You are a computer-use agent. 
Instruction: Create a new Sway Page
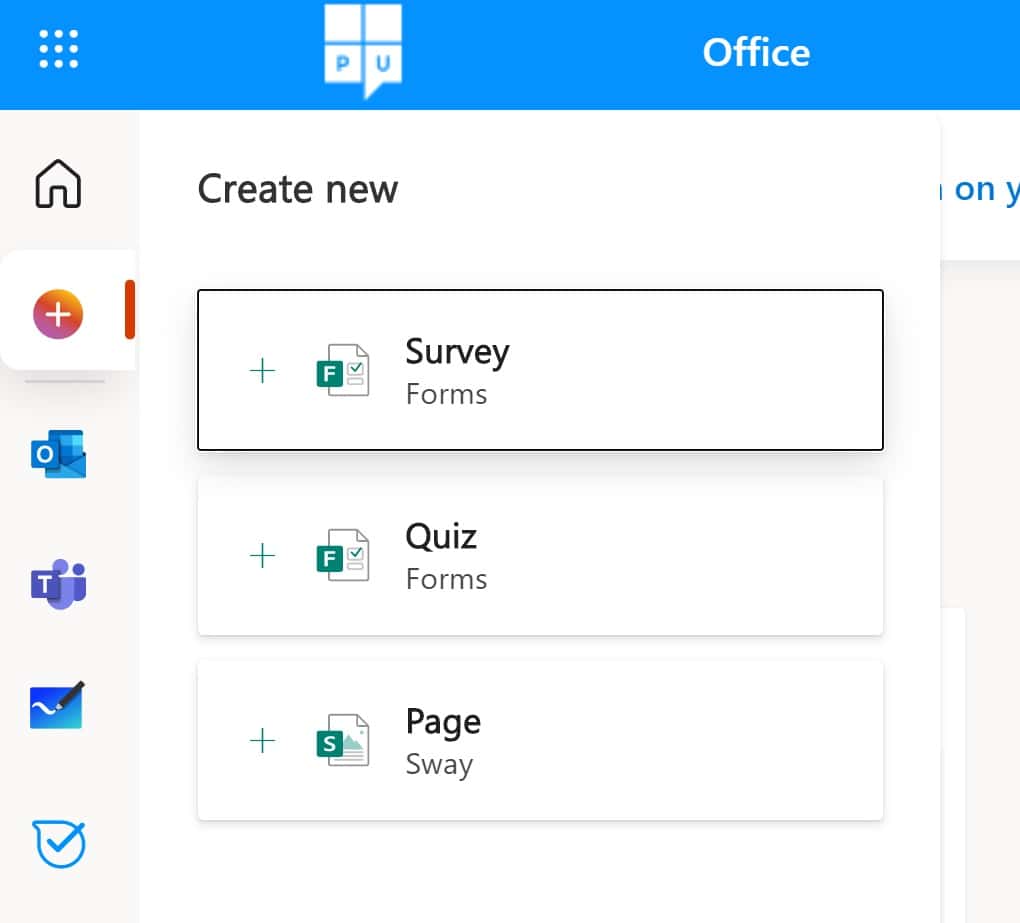[x=540, y=741]
